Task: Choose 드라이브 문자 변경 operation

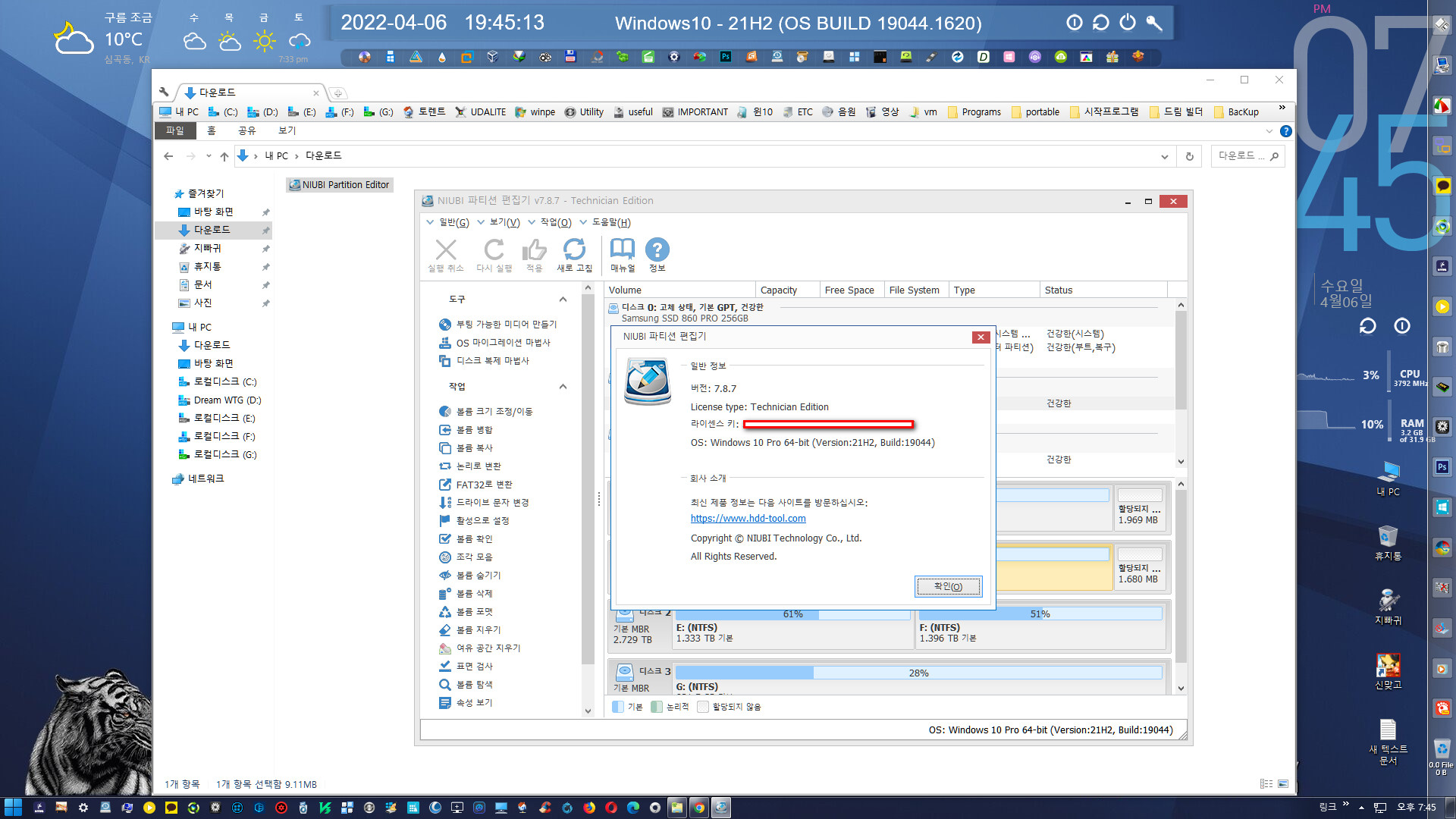Action: (x=484, y=503)
